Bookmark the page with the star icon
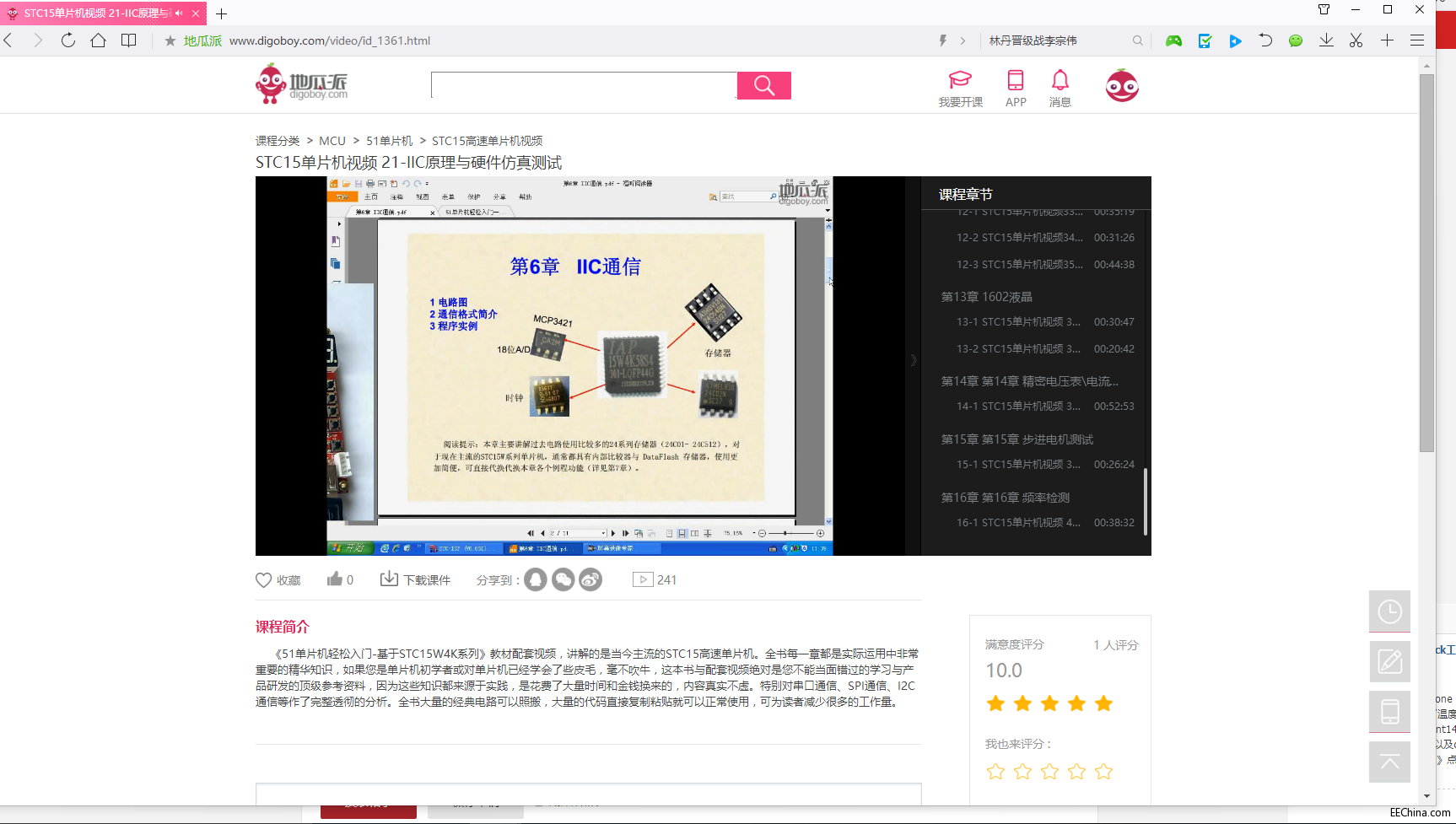The image size is (1456, 824). [170, 40]
